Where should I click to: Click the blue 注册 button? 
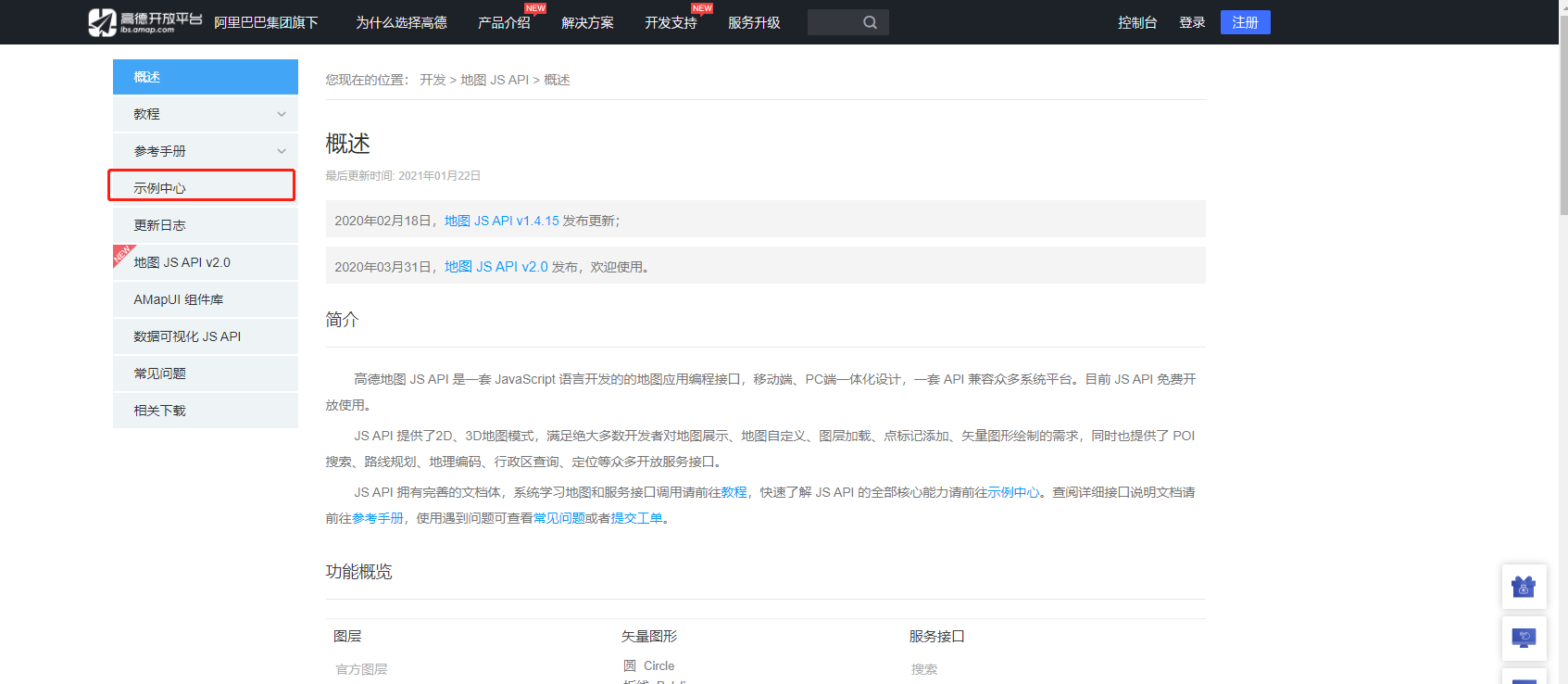pos(1245,22)
